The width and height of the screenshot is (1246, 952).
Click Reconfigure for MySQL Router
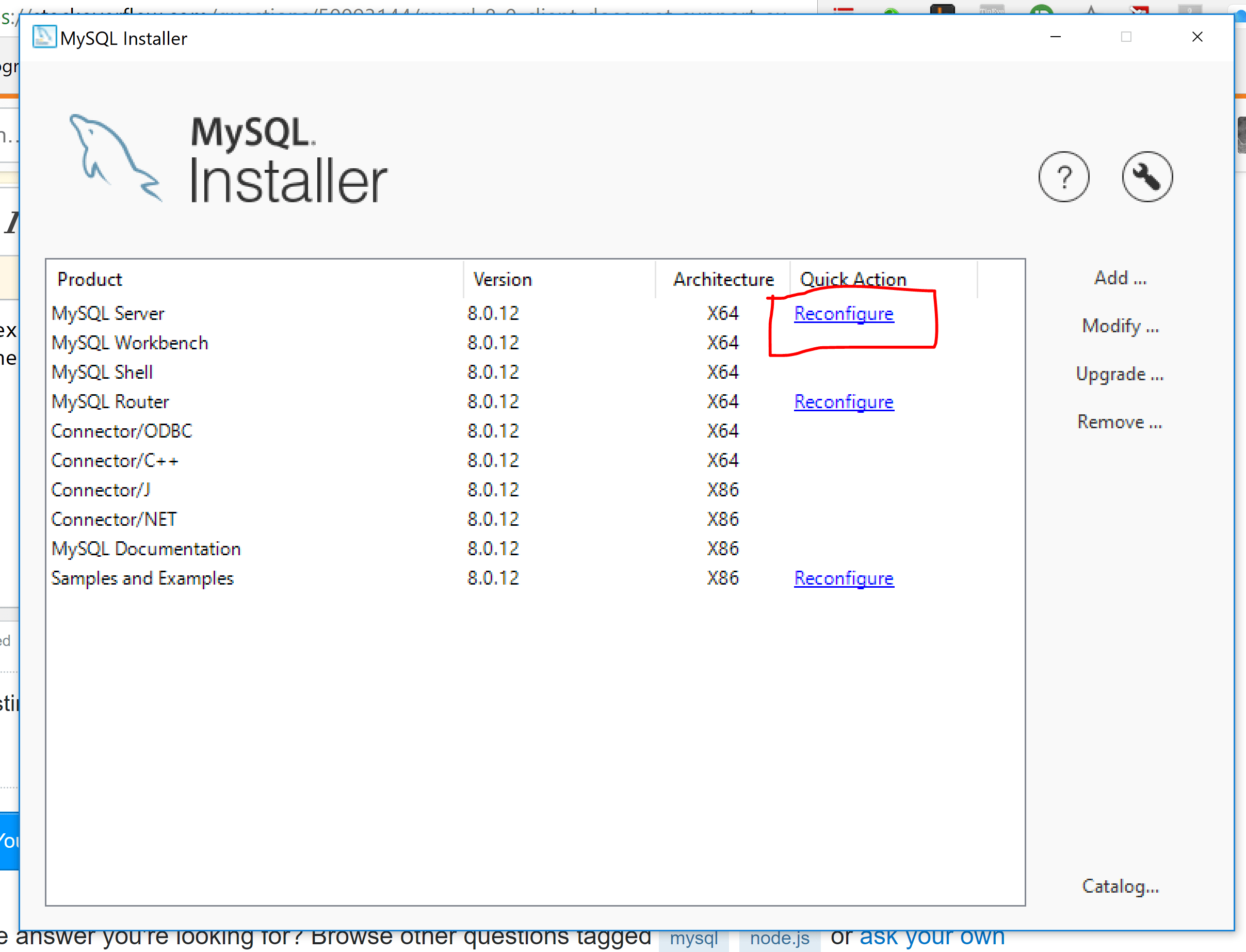tap(843, 402)
